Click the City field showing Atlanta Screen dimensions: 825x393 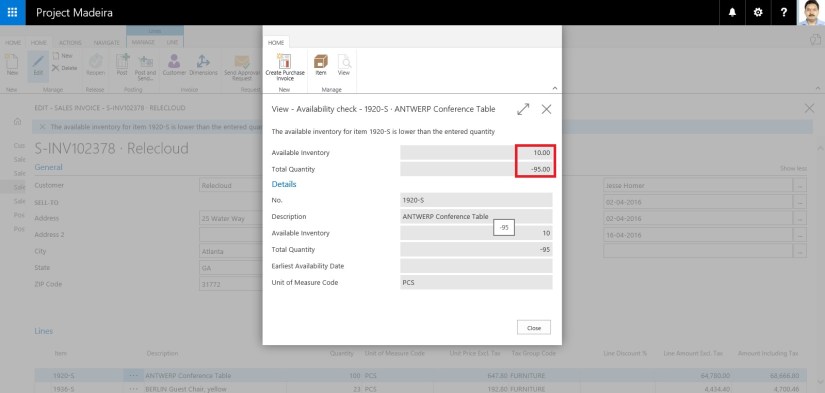click(x=231, y=251)
